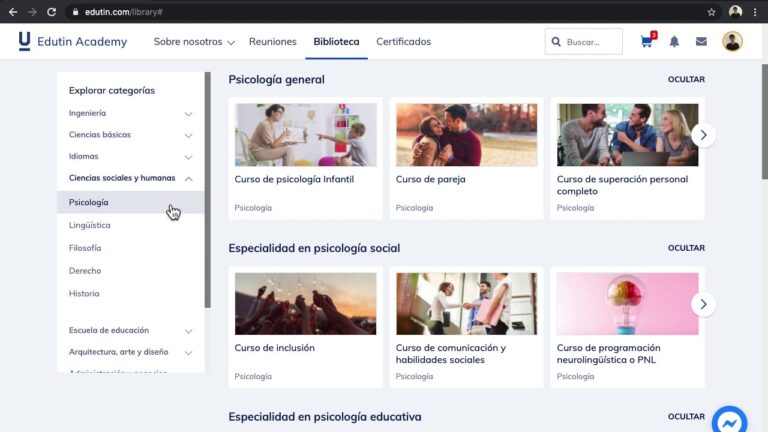The height and width of the screenshot is (432, 768).
Task: Show next courses in Psicología general
Action: point(703,135)
